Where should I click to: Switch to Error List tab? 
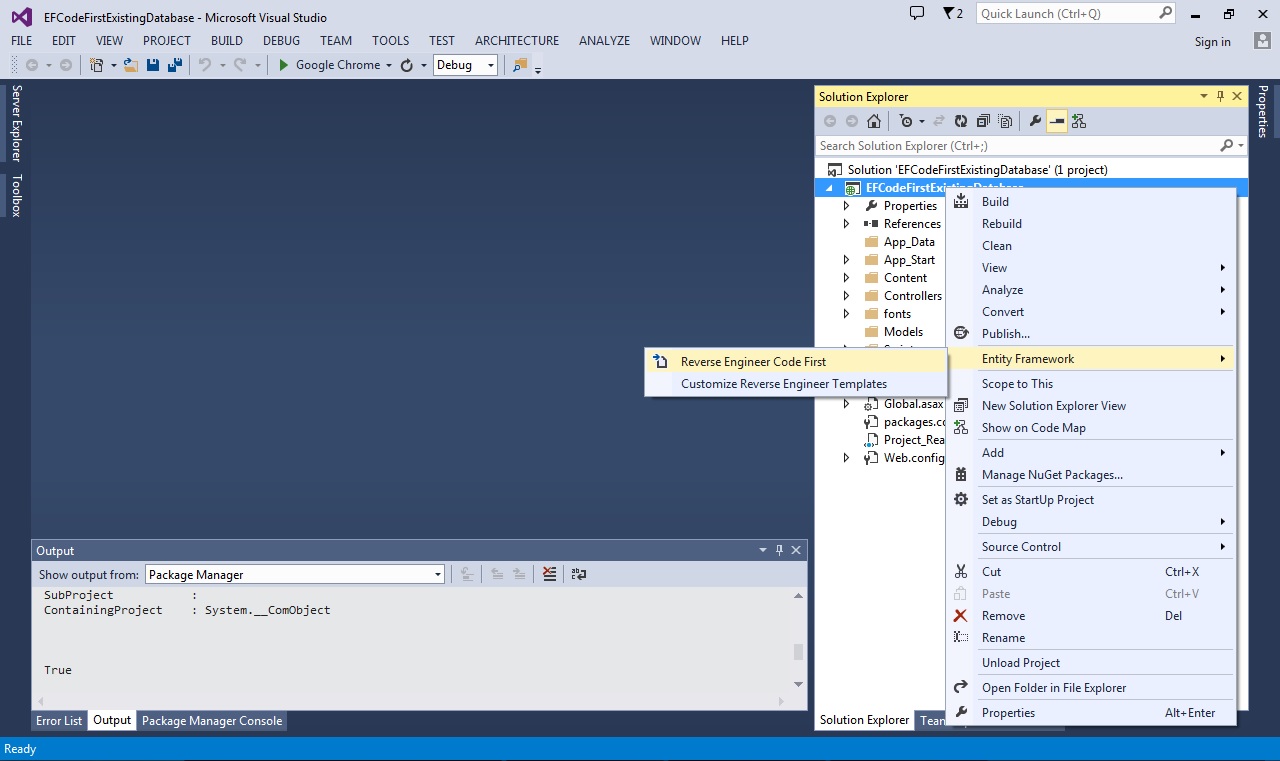59,721
